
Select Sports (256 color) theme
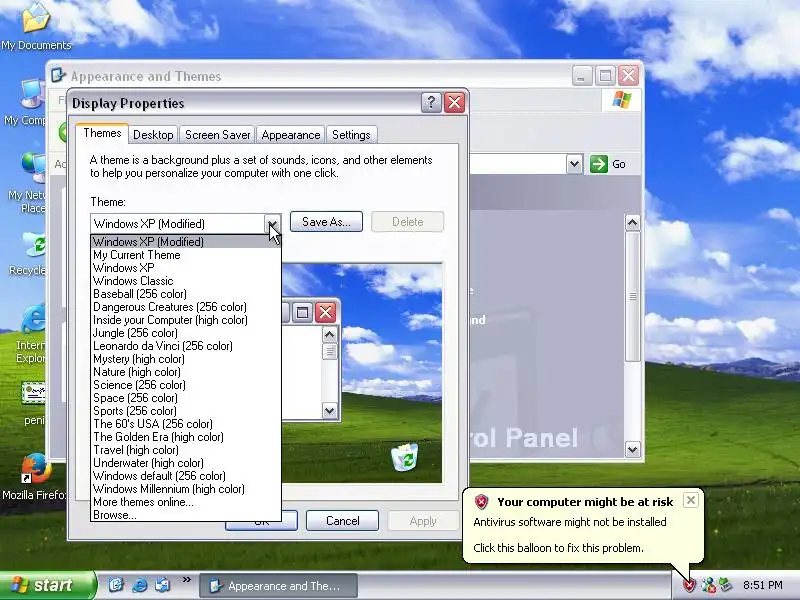pyautogui.click(x=186, y=411)
